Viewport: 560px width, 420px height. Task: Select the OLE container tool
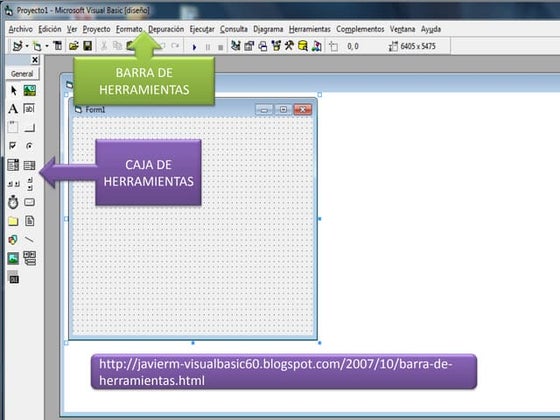(14, 278)
